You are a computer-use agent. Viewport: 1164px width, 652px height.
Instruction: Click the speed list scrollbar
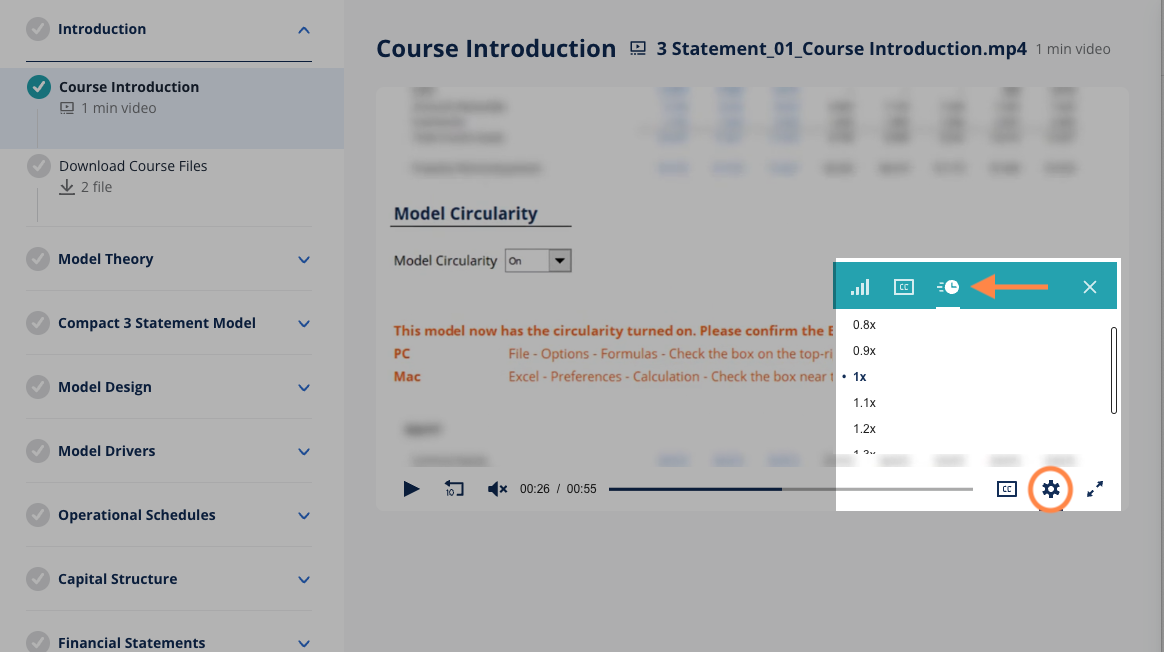click(1114, 370)
